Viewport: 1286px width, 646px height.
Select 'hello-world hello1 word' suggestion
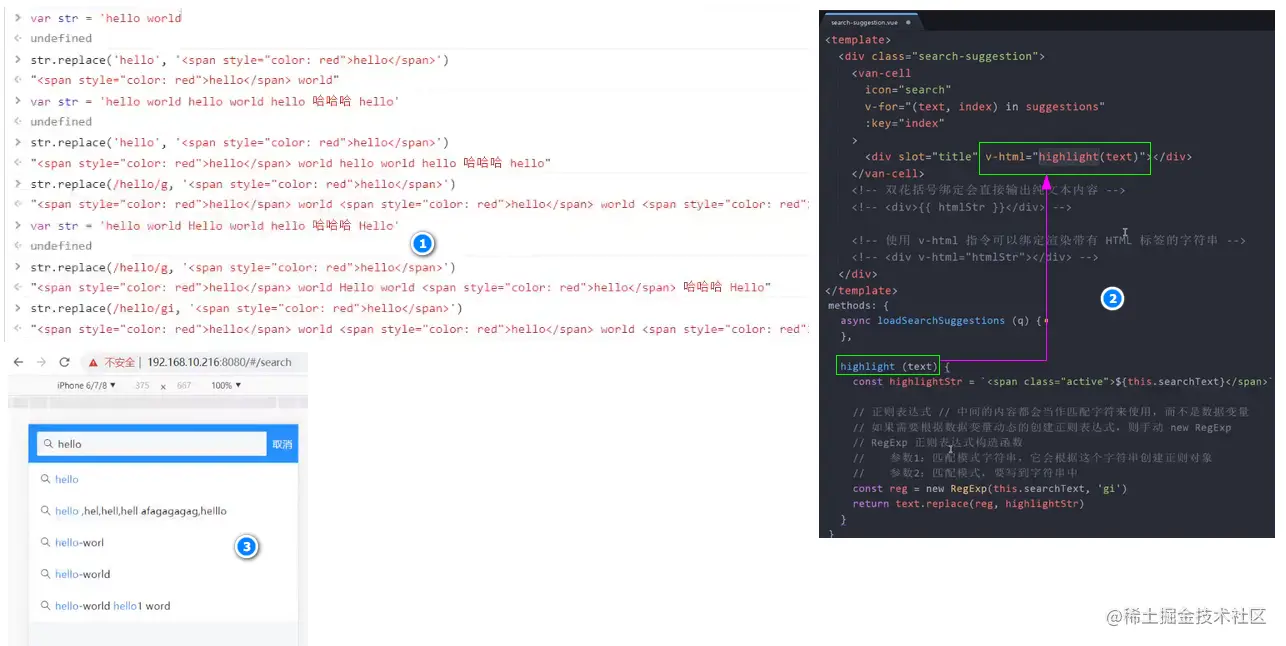coord(163,606)
